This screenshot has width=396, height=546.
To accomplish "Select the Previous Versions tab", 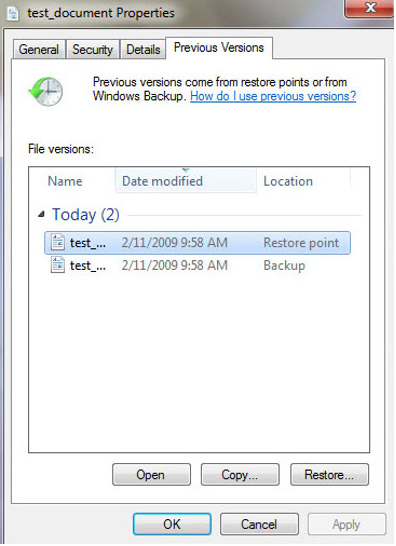I will coord(219,48).
